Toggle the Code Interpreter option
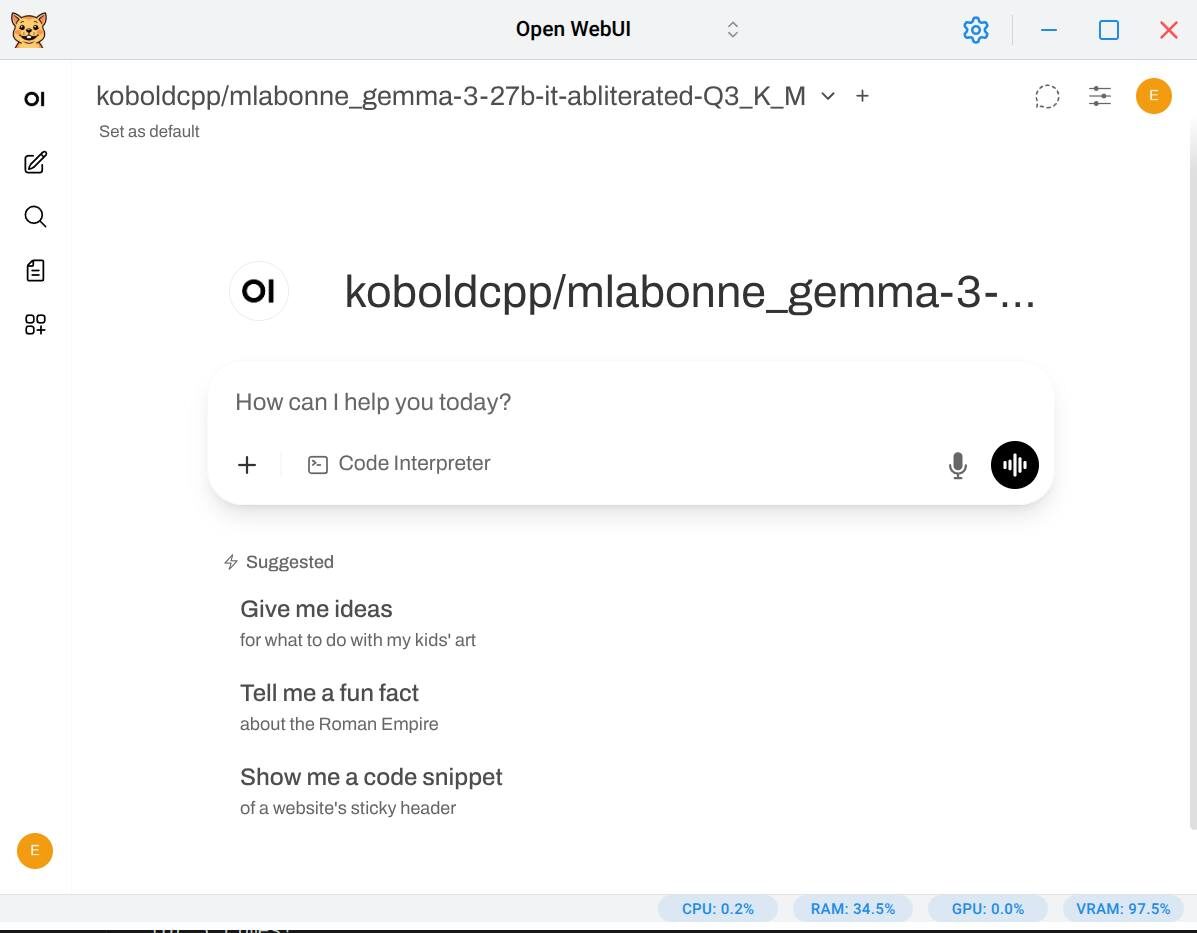This screenshot has width=1197, height=933. coord(399,463)
